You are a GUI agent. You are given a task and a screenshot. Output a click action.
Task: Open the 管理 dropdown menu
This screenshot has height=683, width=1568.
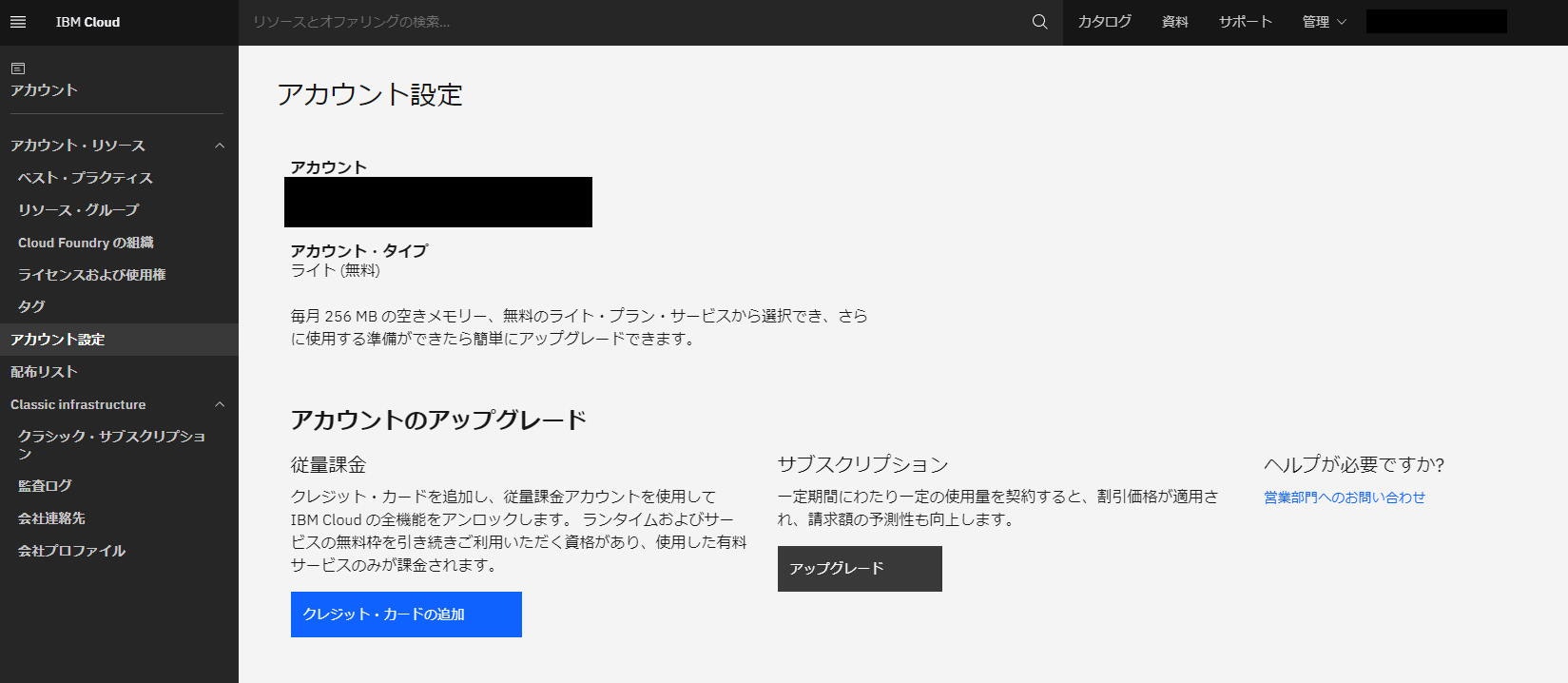[1325, 22]
